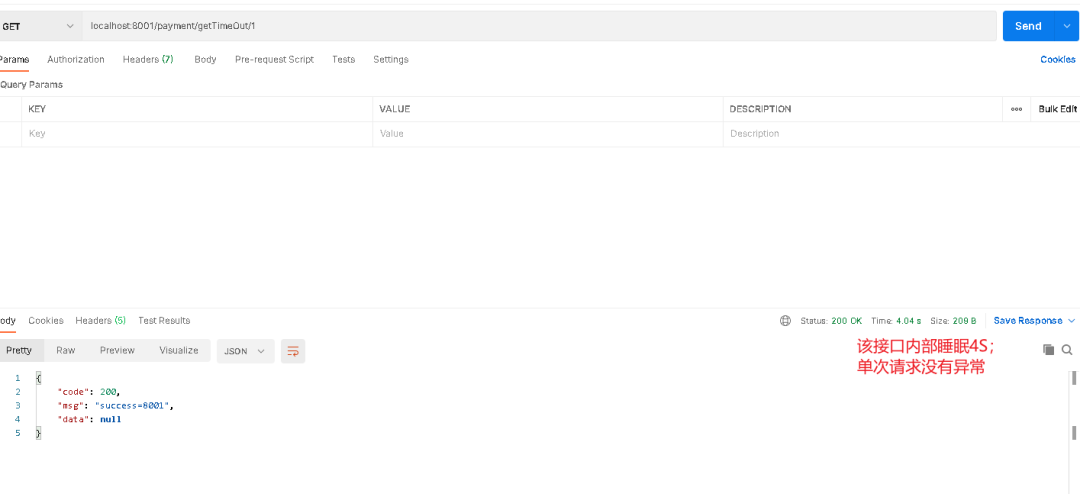Click the Bulk Edit link

pyautogui.click(x=1057, y=109)
